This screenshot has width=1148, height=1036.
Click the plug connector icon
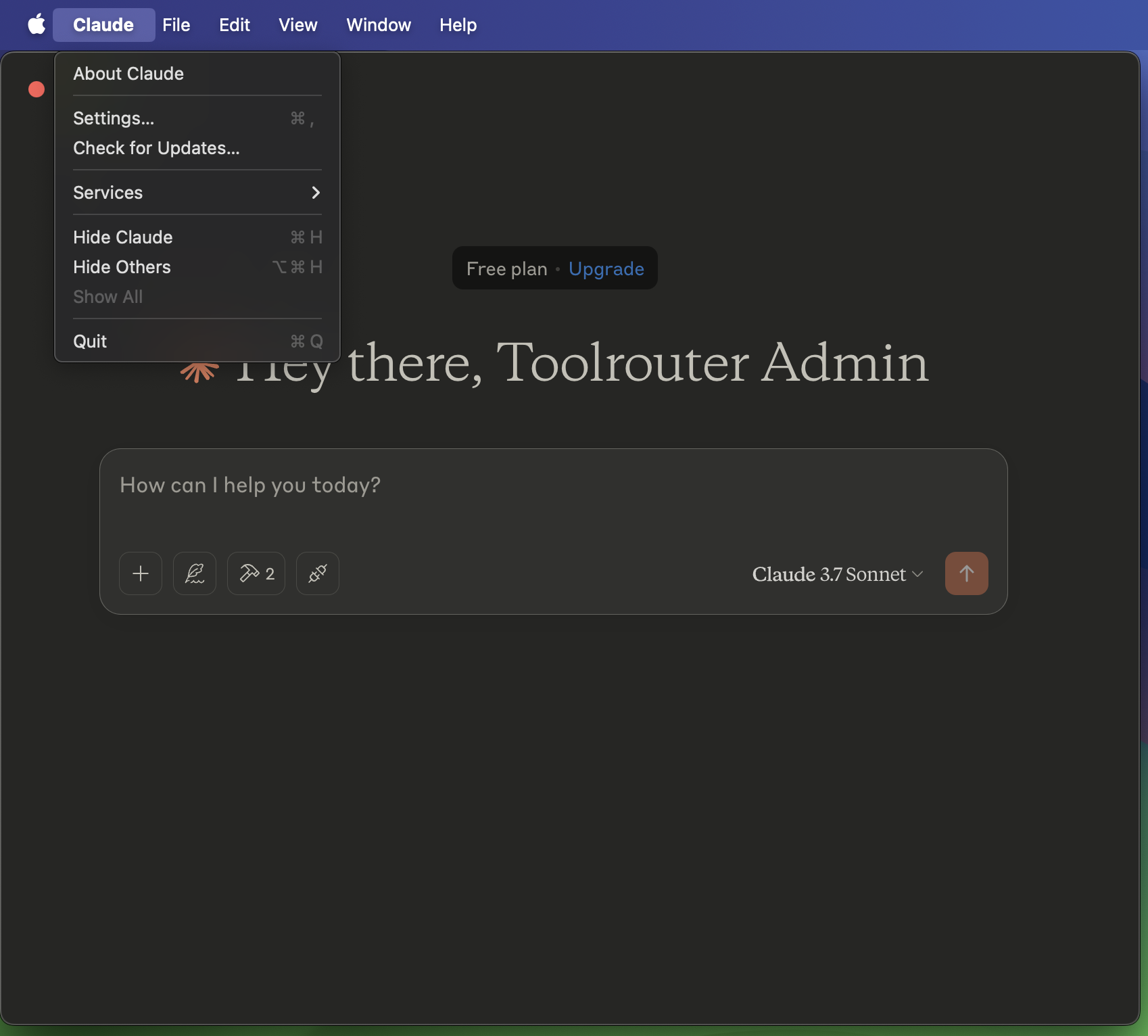318,573
